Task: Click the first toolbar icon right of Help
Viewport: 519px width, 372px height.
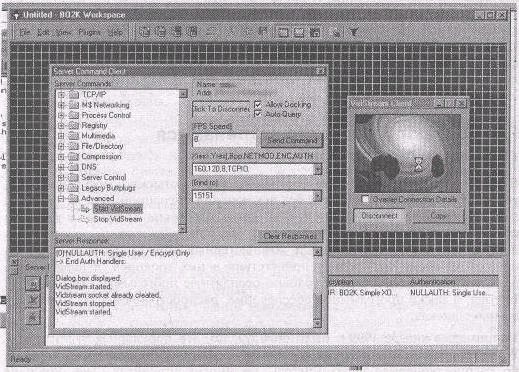Action: point(145,32)
